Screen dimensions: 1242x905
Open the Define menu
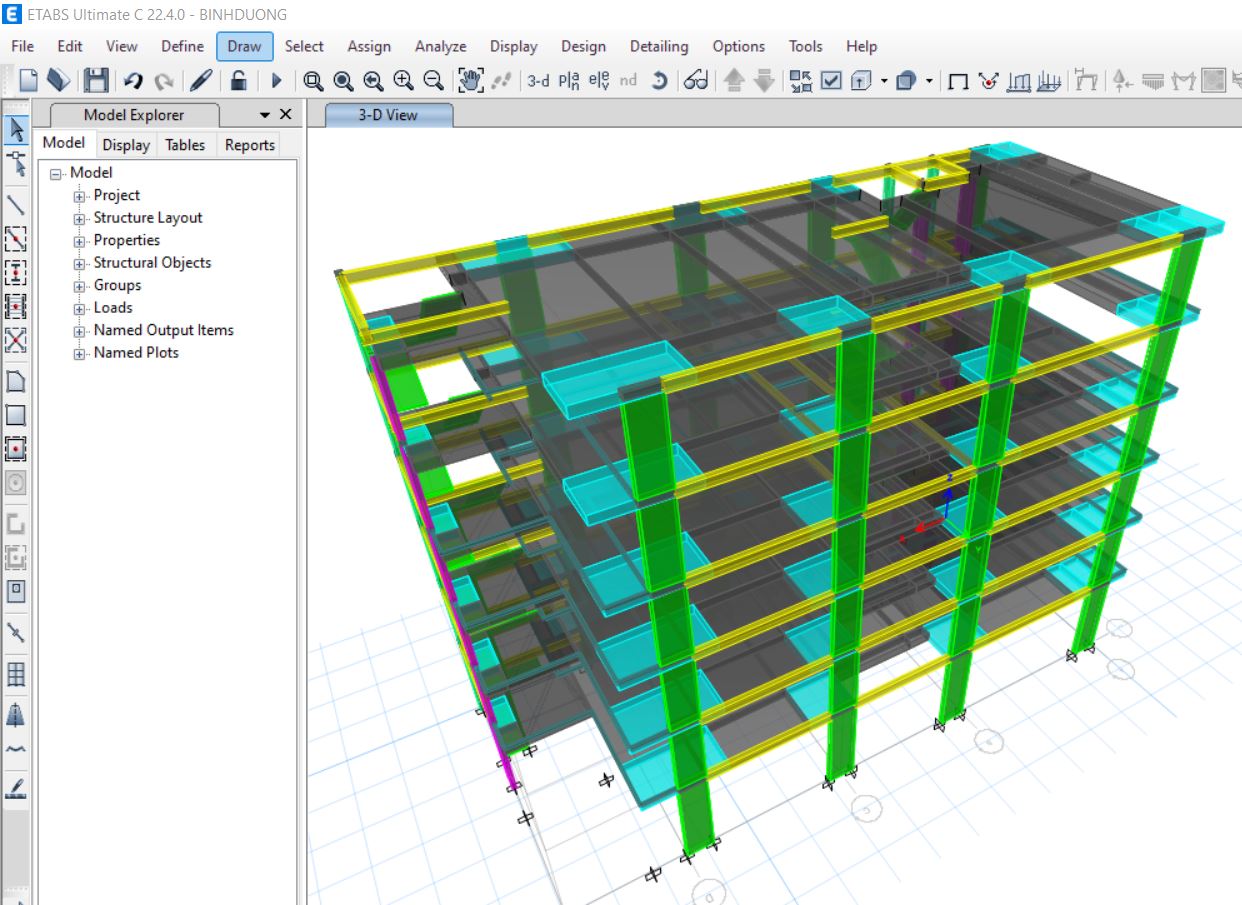182,46
